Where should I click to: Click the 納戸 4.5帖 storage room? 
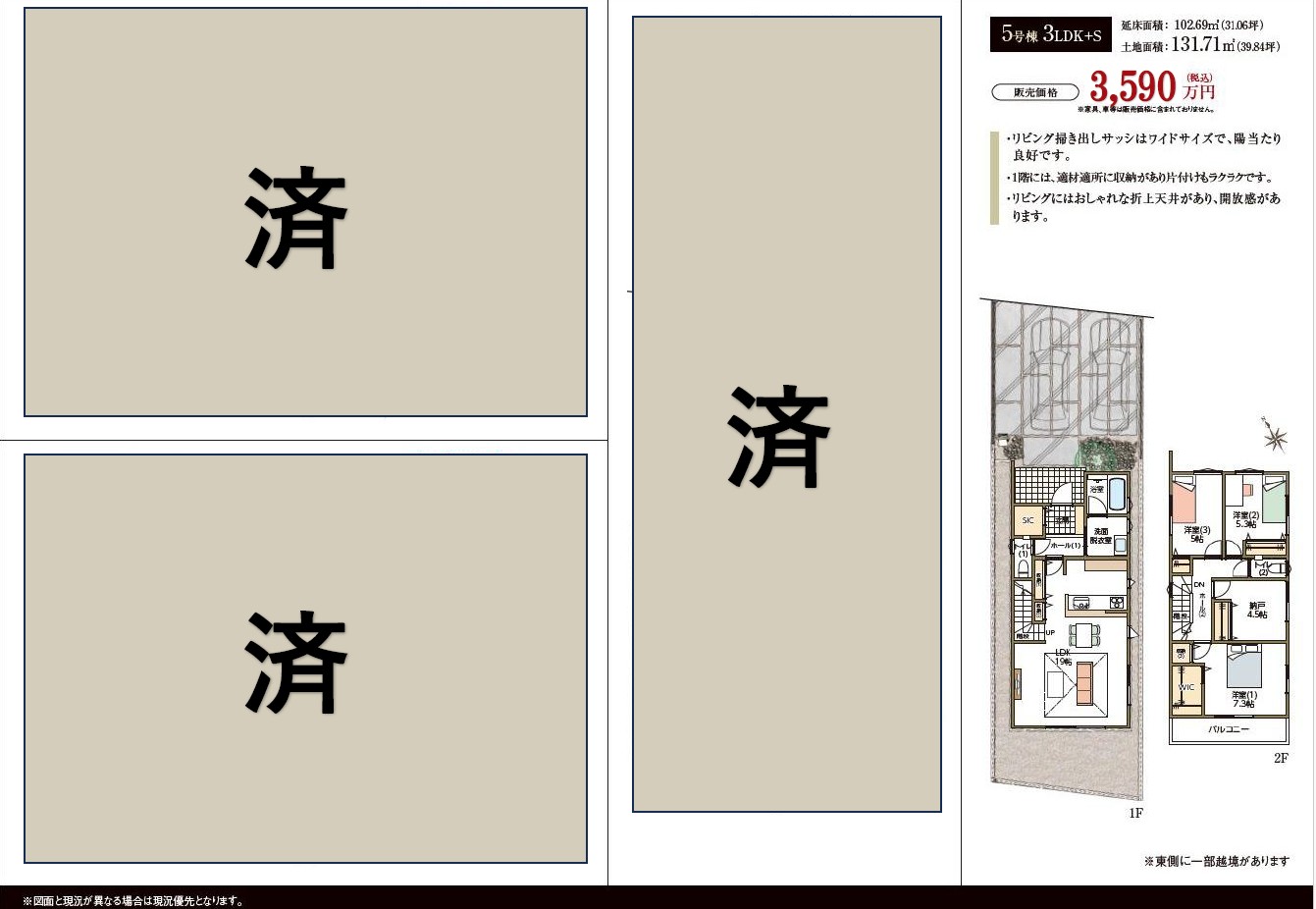[x=1256, y=610]
